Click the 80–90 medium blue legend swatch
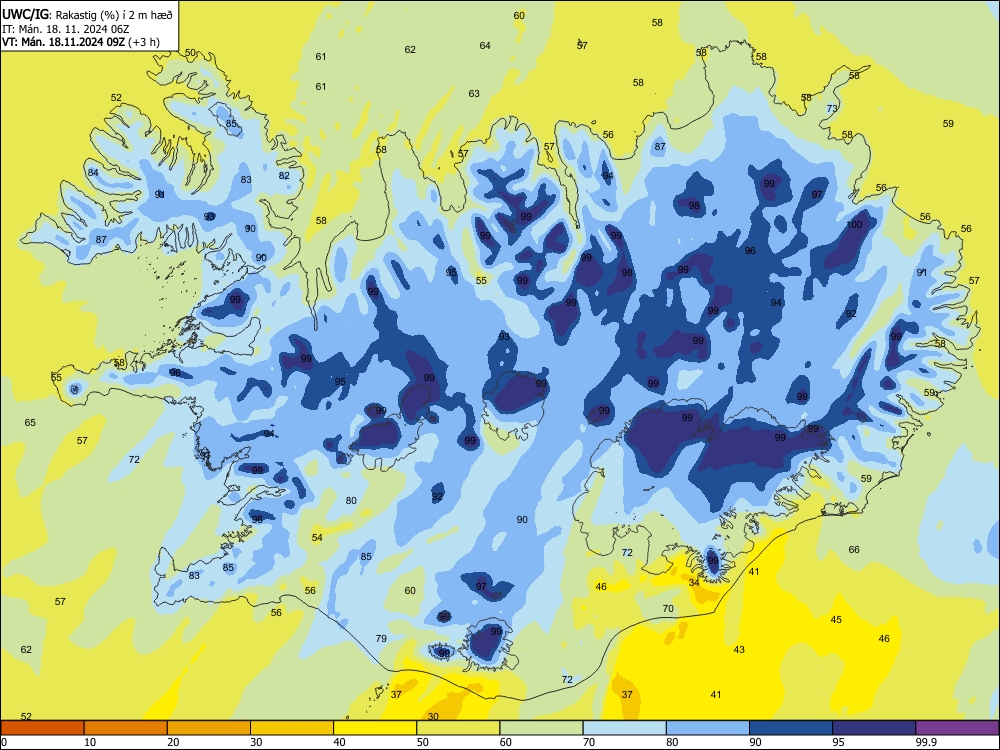The image size is (1000, 750). (x=707, y=728)
